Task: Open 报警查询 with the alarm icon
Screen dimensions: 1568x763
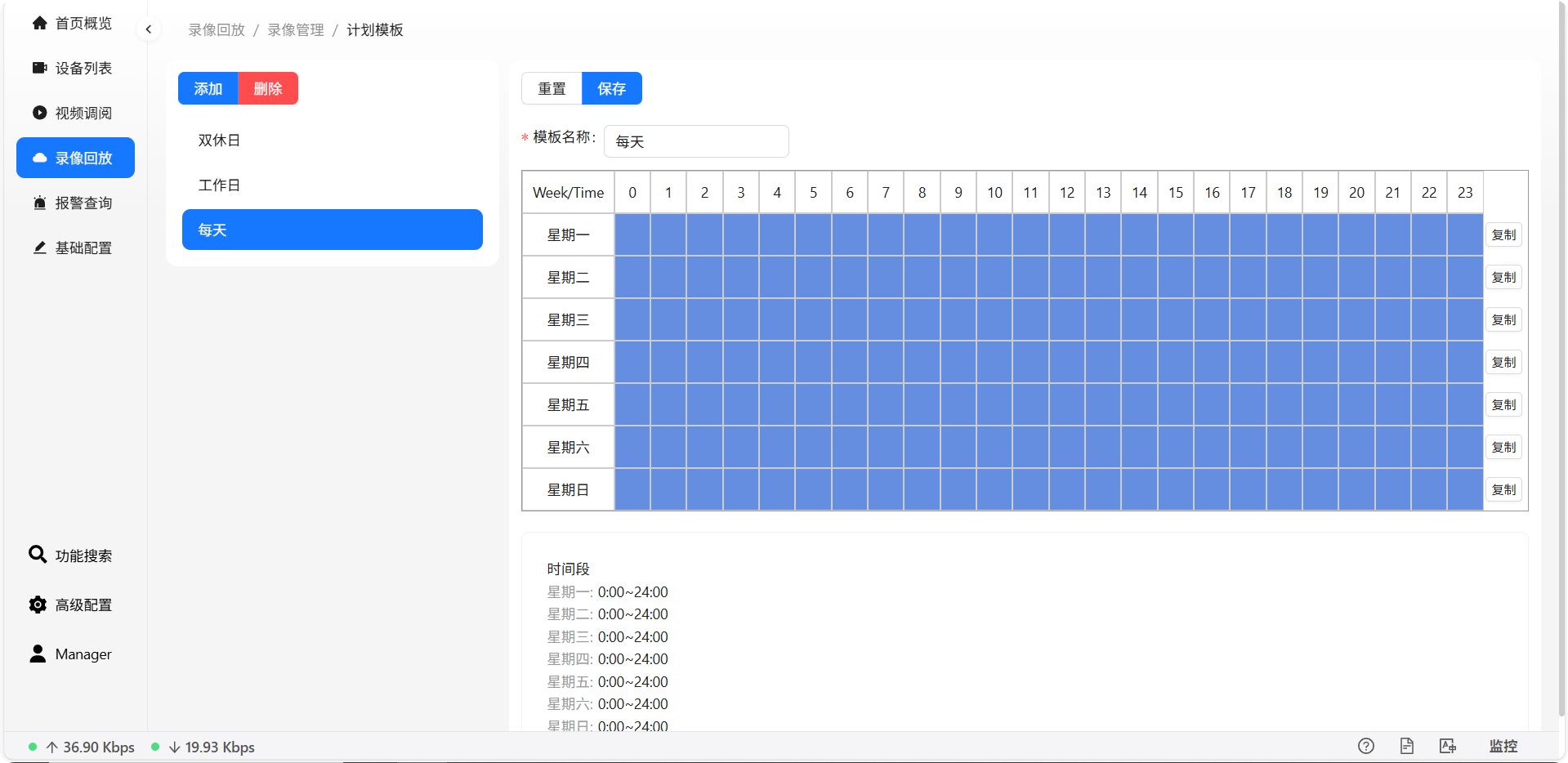Action: click(x=38, y=203)
